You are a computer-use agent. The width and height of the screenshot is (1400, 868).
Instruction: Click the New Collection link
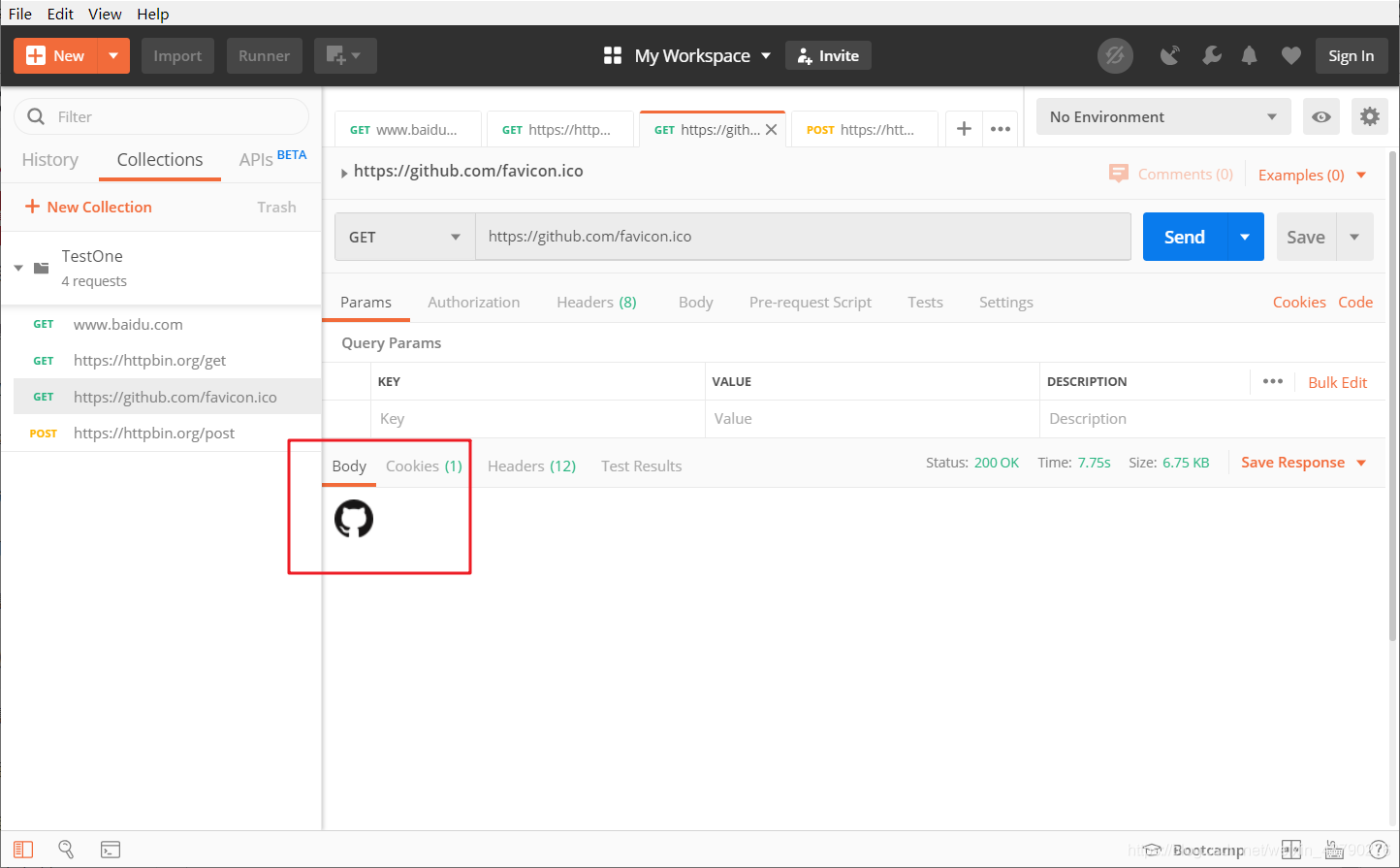(x=88, y=207)
